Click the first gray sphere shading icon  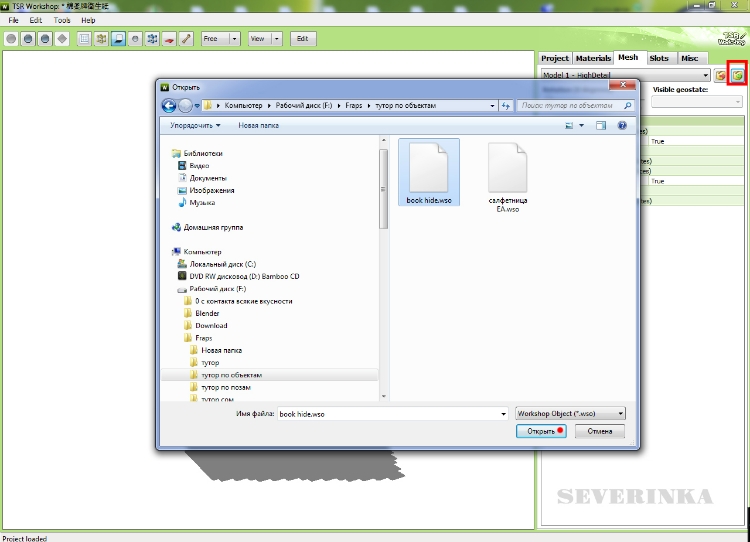[x=12, y=39]
